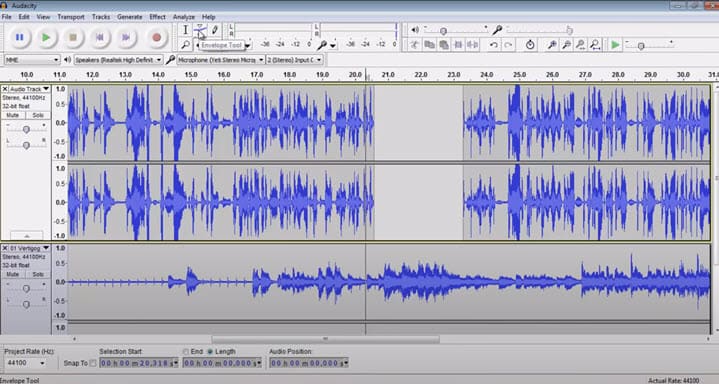Image resolution: width=719 pixels, height=384 pixels.
Task: Open the Audio Track name dropdown menu
Action: (x=30, y=89)
